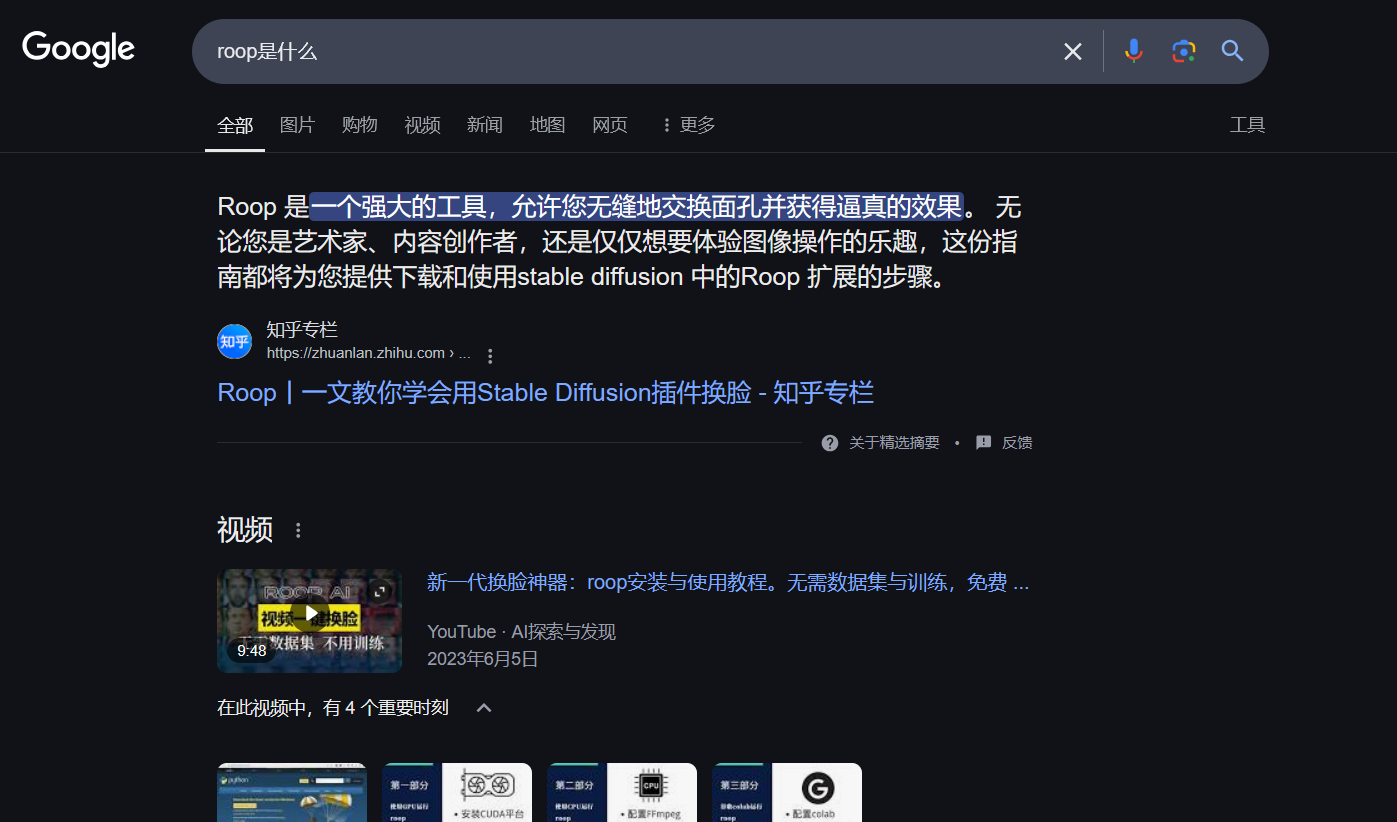
Task: Open the 新闻 results tab
Action: click(x=484, y=125)
